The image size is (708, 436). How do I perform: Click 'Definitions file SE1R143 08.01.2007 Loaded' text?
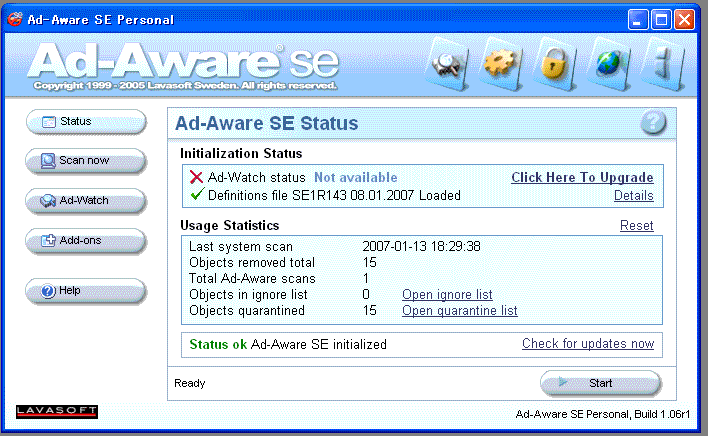coord(334,195)
